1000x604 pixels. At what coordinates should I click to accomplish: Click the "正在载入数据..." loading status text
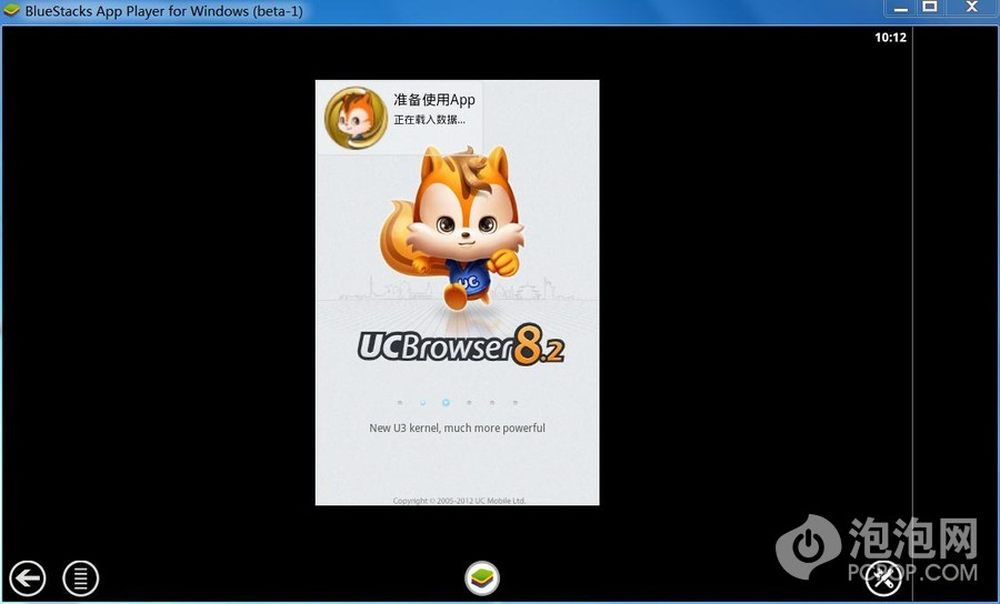429,120
